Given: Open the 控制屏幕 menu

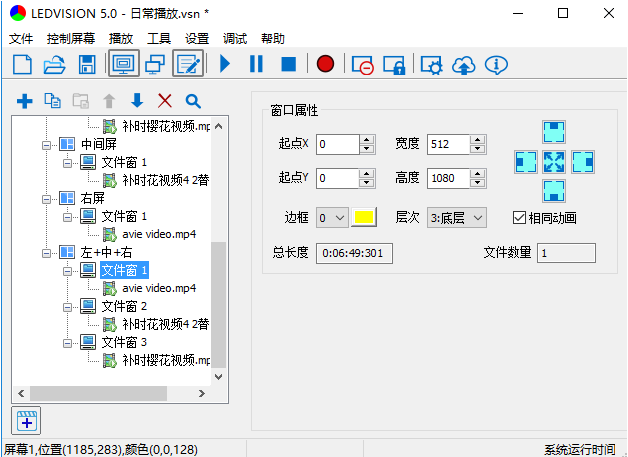Looking at the screenshot, I should [71, 38].
